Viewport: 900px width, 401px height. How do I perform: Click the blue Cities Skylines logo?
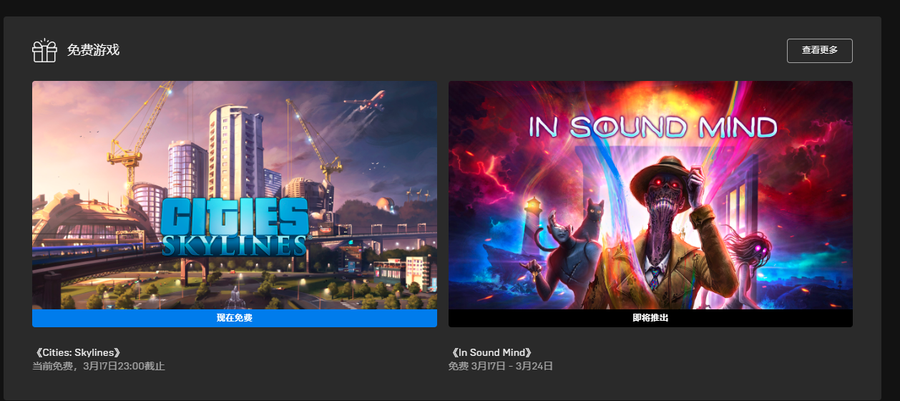234,226
